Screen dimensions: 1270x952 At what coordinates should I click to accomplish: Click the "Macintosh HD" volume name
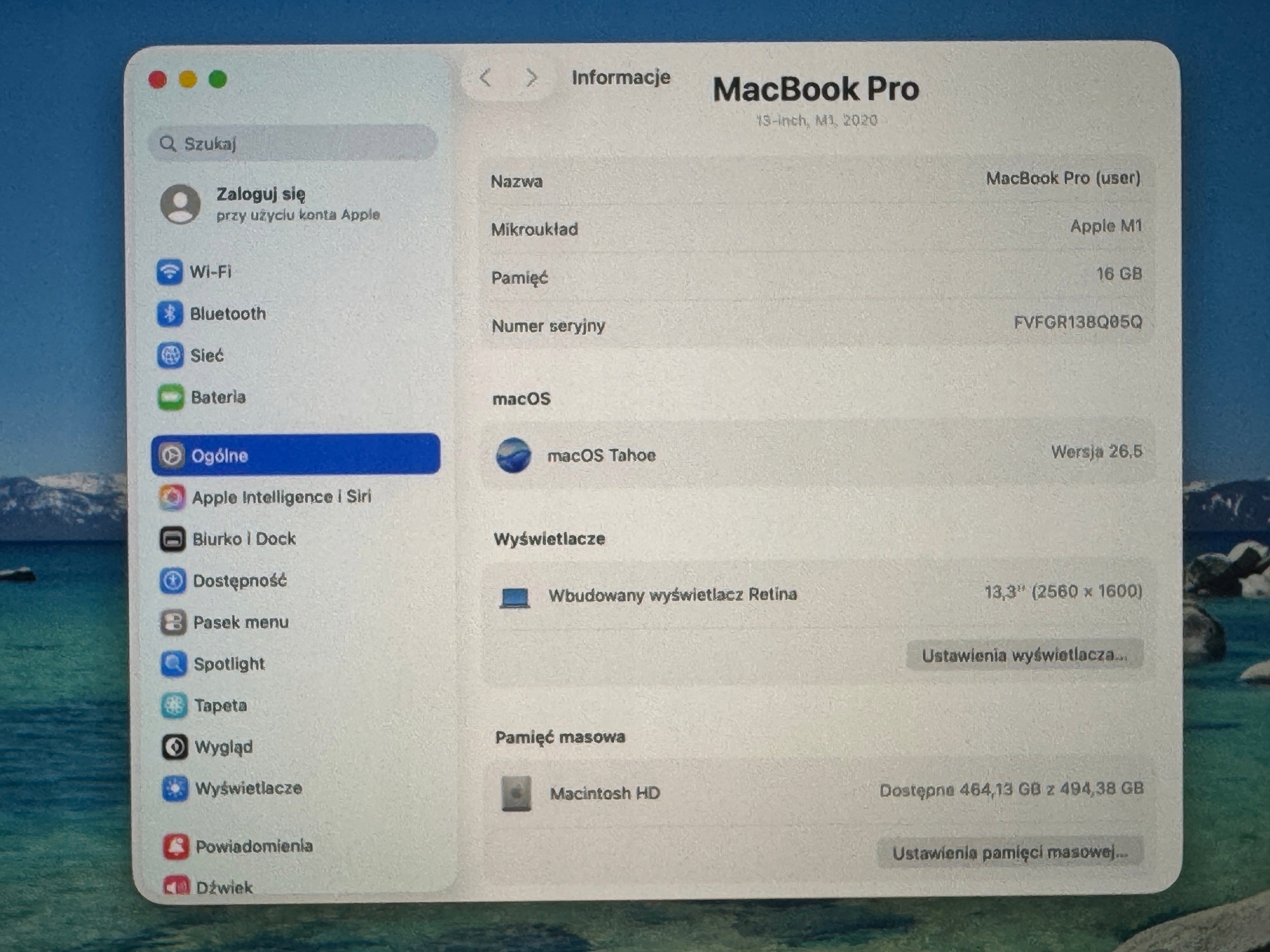point(605,793)
